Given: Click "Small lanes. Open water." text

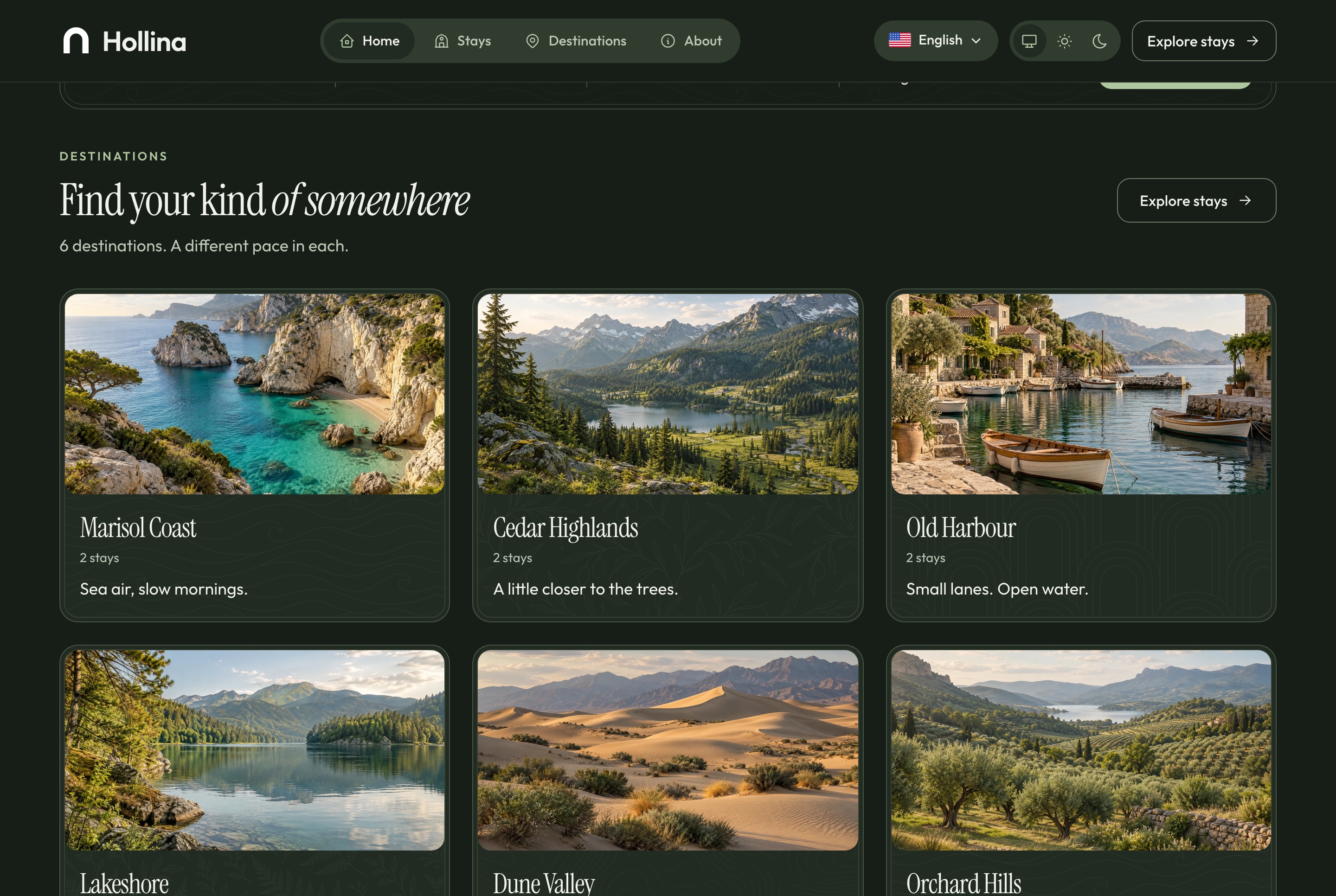Looking at the screenshot, I should (x=996, y=589).
